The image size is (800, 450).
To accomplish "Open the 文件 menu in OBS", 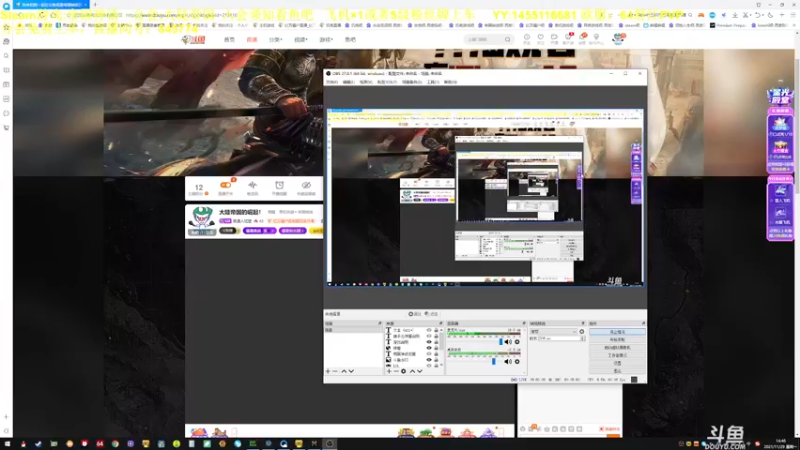I will pyautogui.click(x=332, y=82).
